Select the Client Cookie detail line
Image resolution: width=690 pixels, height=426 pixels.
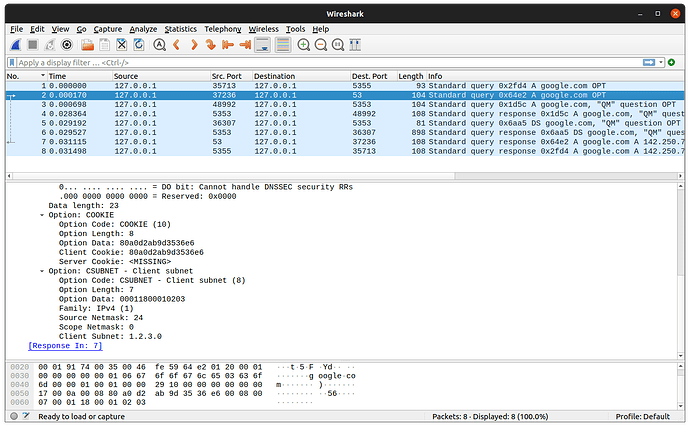[x=131, y=253]
